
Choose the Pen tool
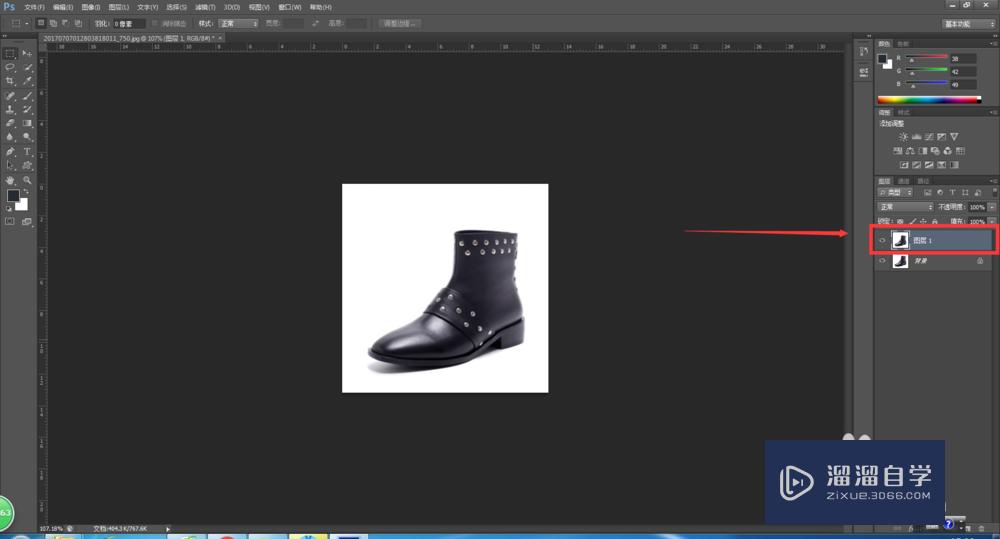10,151
